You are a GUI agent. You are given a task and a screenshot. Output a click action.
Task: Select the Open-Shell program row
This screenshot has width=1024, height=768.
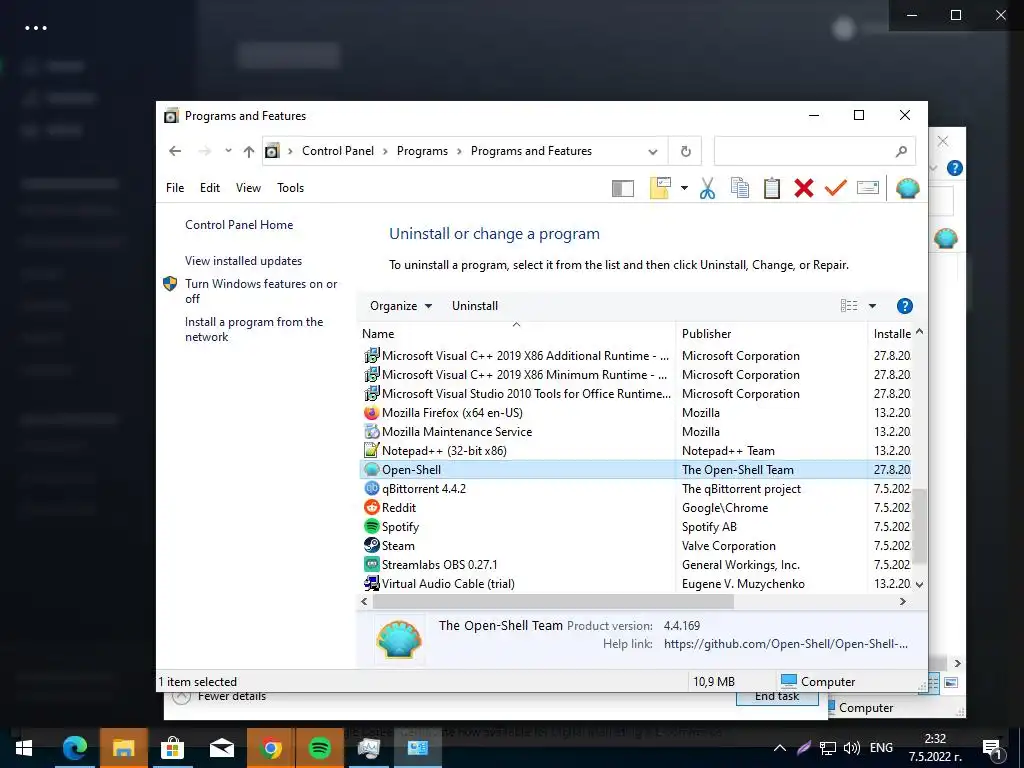coord(636,470)
